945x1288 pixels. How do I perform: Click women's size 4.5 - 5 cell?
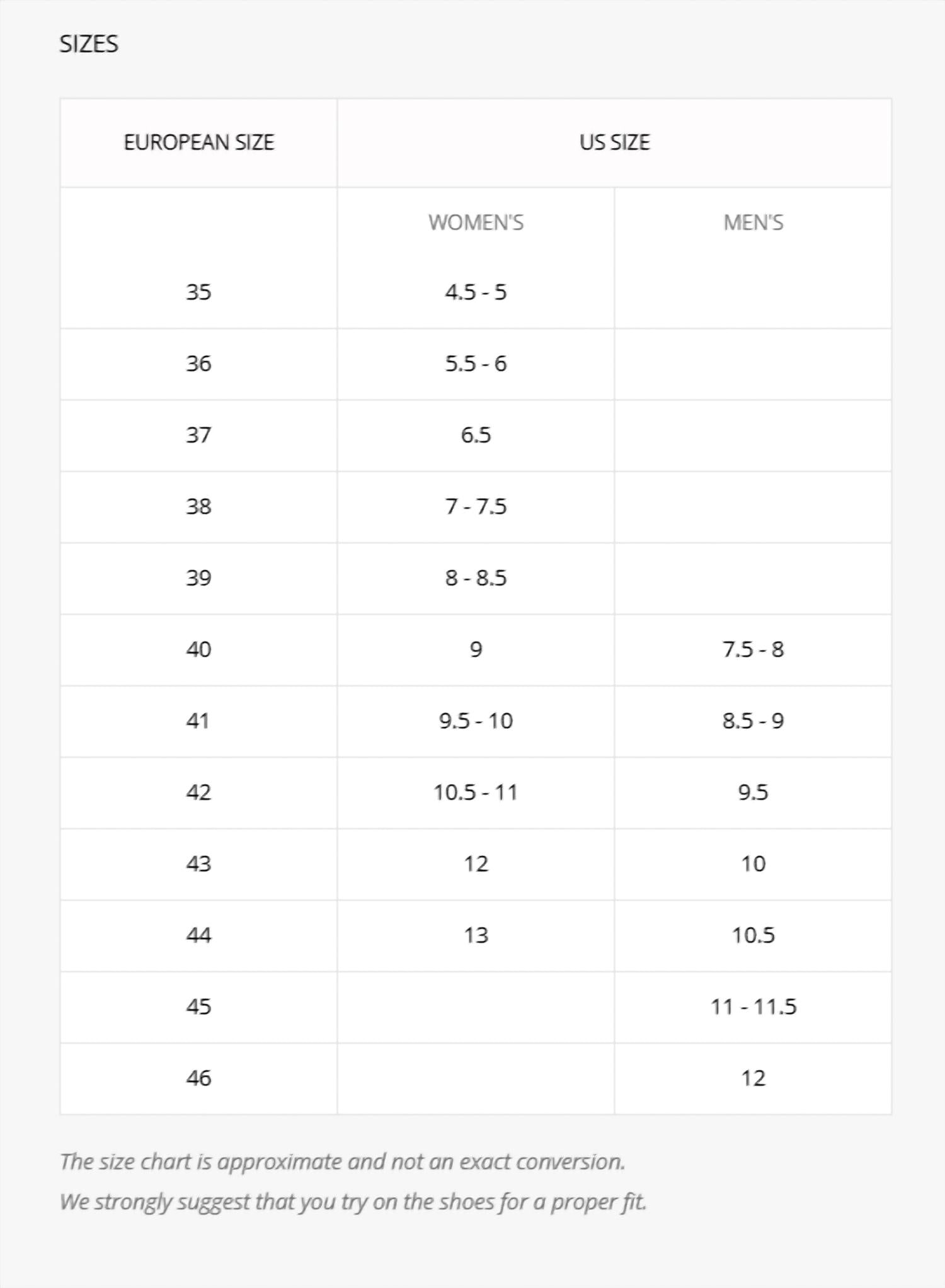[476, 292]
